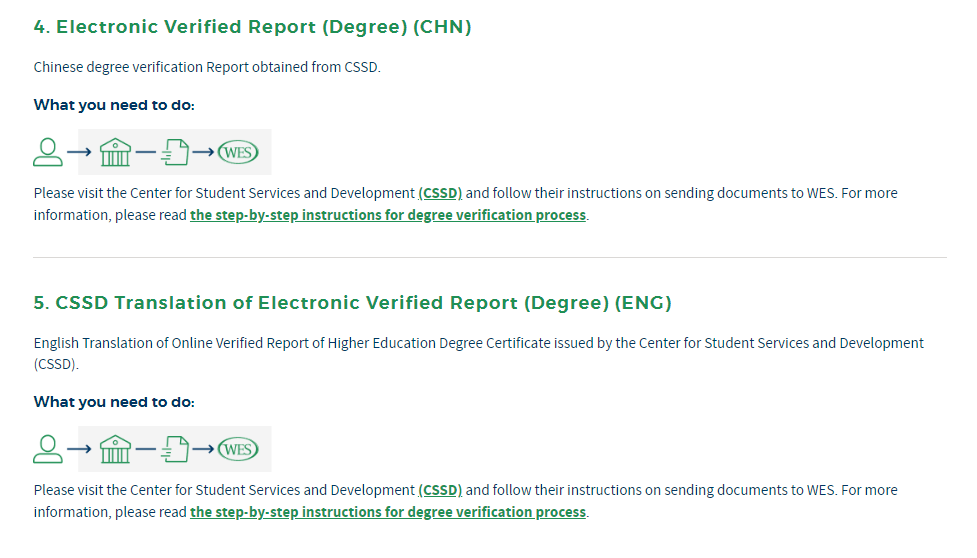Click the WES logo icon in section 4

[x=238, y=152]
